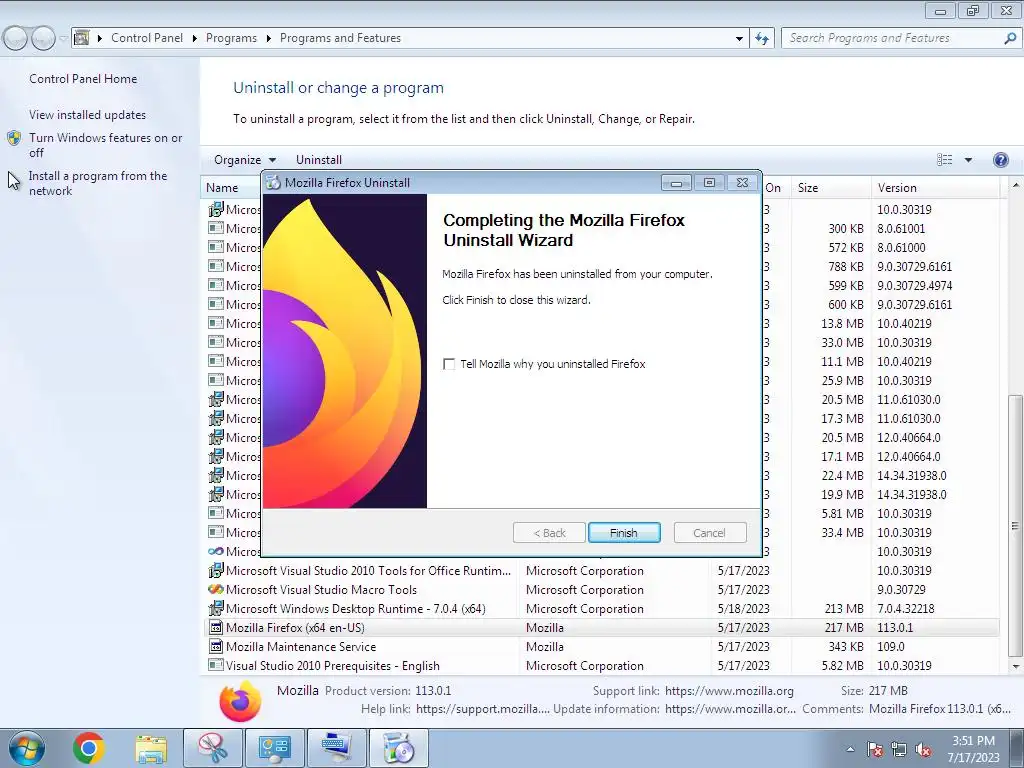Select Microsoft Visual Studio Macro Tools row
The width and height of the screenshot is (1024, 768).
coord(602,590)
